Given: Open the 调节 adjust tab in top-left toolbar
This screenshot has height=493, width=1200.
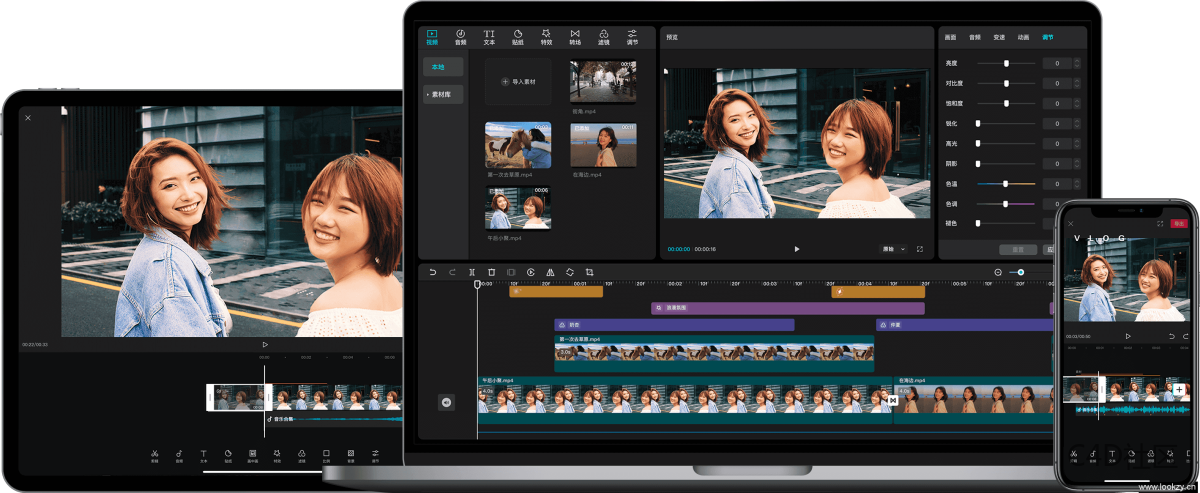Looking at the screenshot, I should click(x=632, y=37).
